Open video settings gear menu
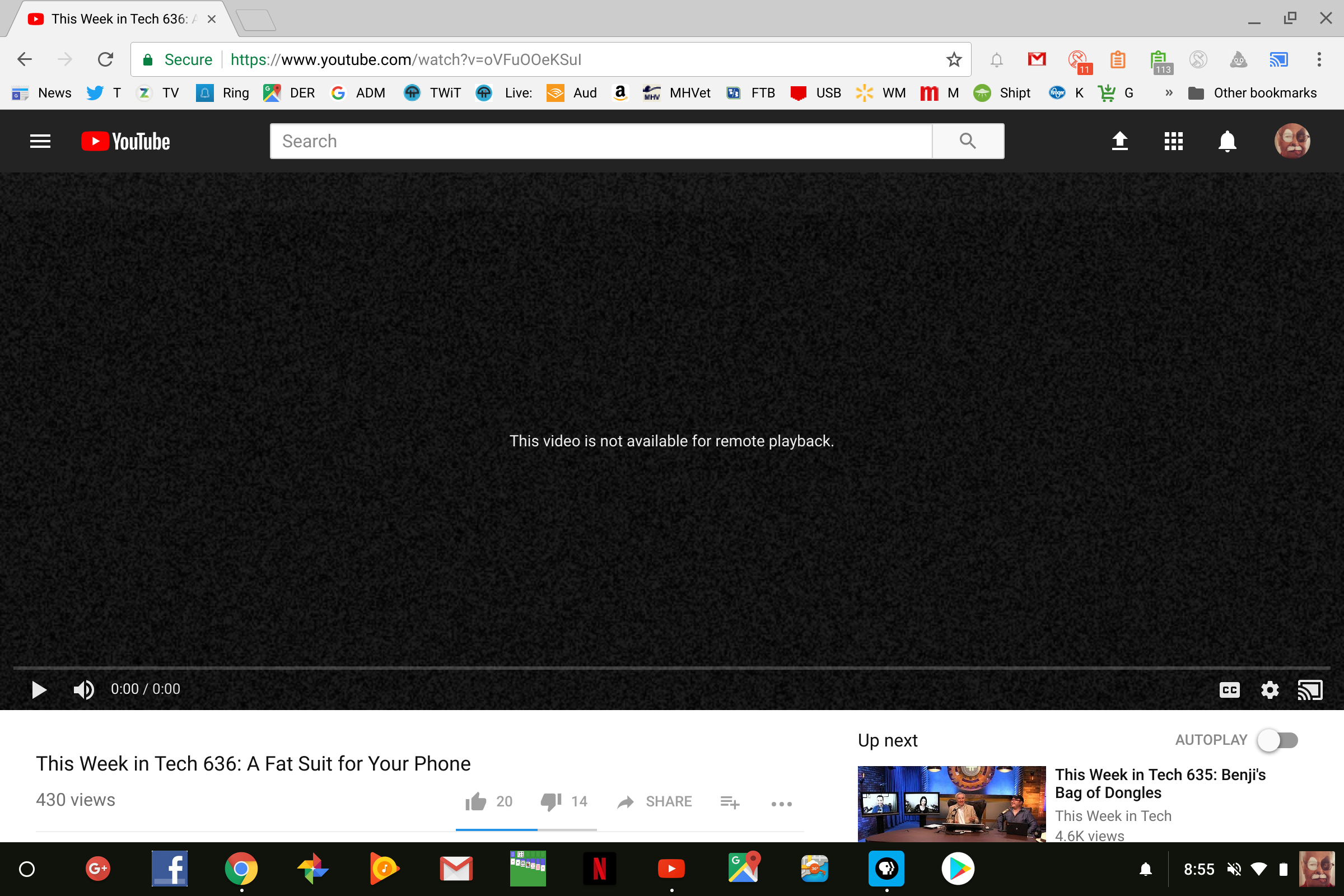1344x896 pixels. [x=1270, y=690]
